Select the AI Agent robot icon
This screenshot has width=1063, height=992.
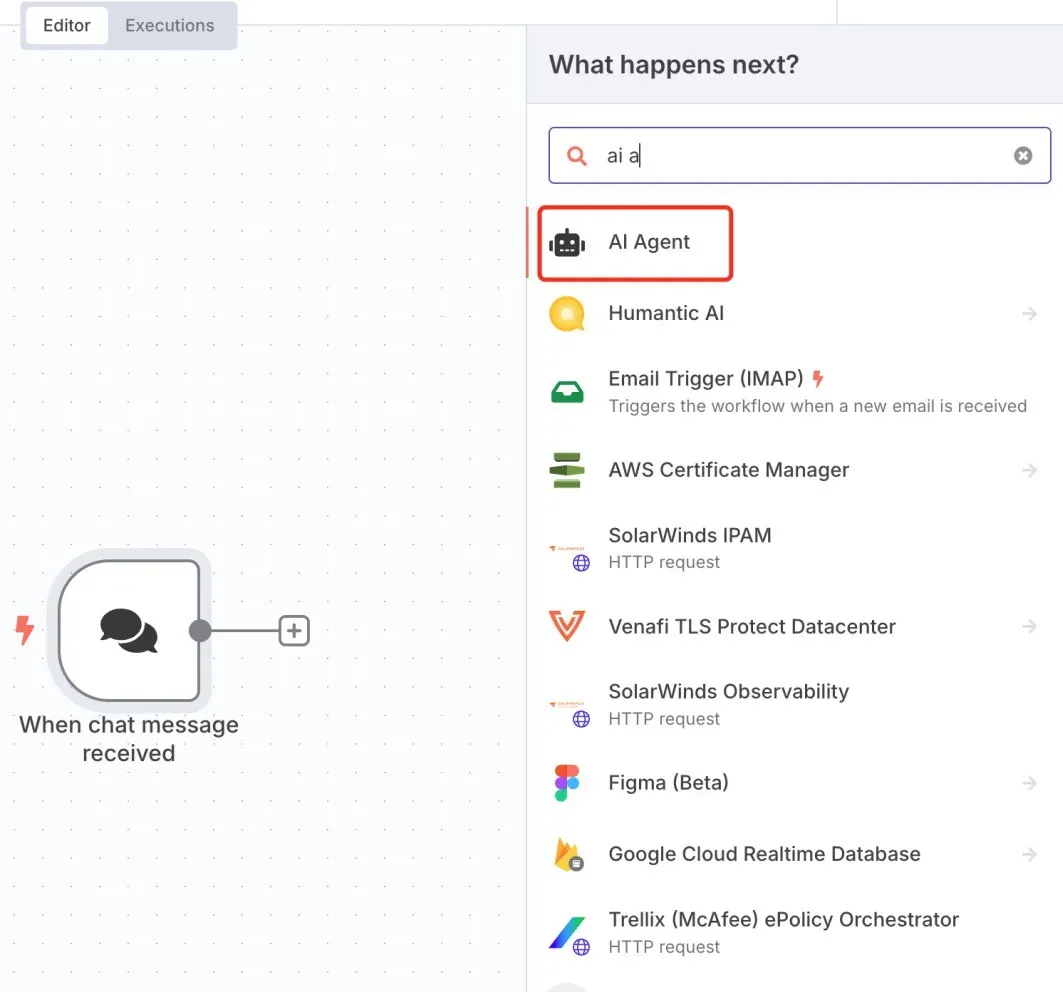[x=567, y=243]
